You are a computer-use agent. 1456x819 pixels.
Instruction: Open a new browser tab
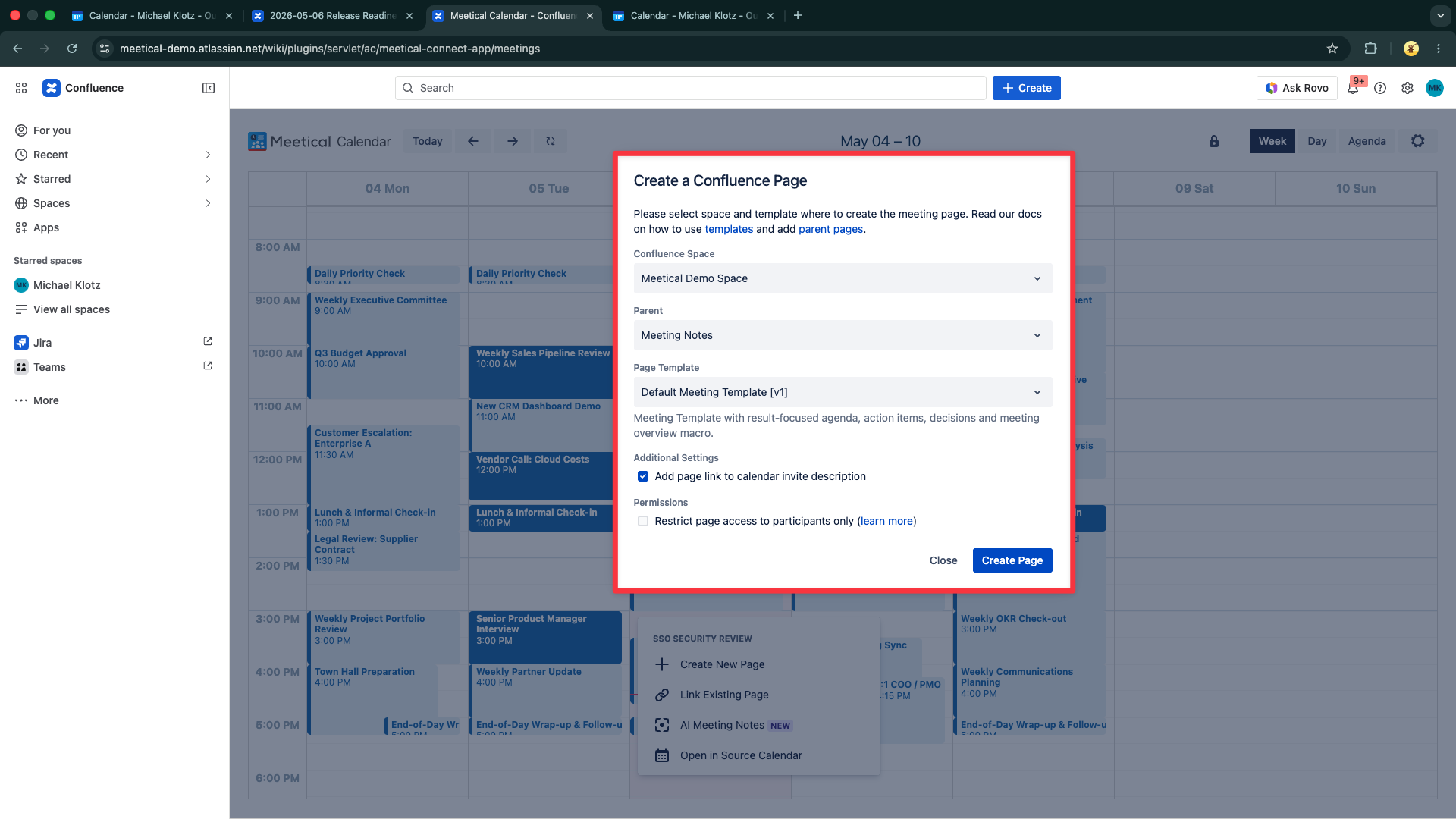798,15
